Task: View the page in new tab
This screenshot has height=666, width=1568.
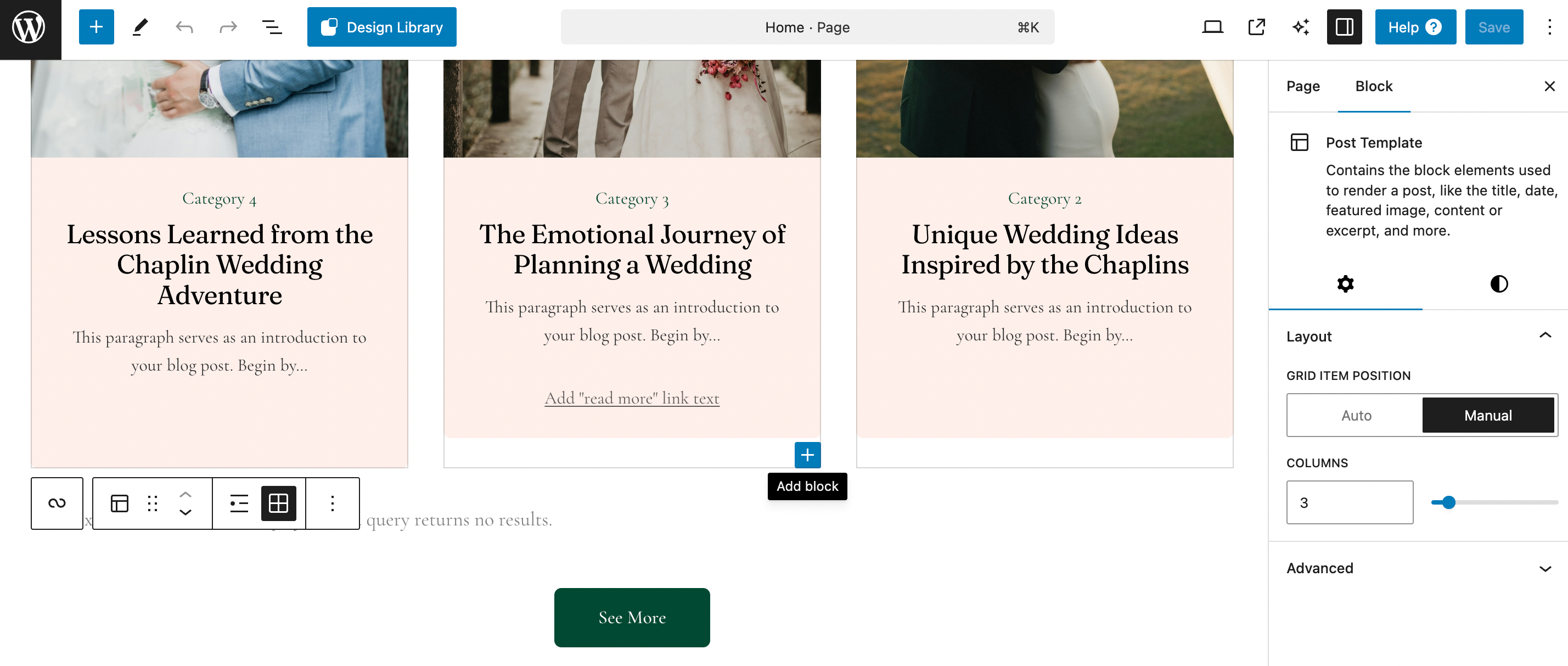Action: [1256, 27]
